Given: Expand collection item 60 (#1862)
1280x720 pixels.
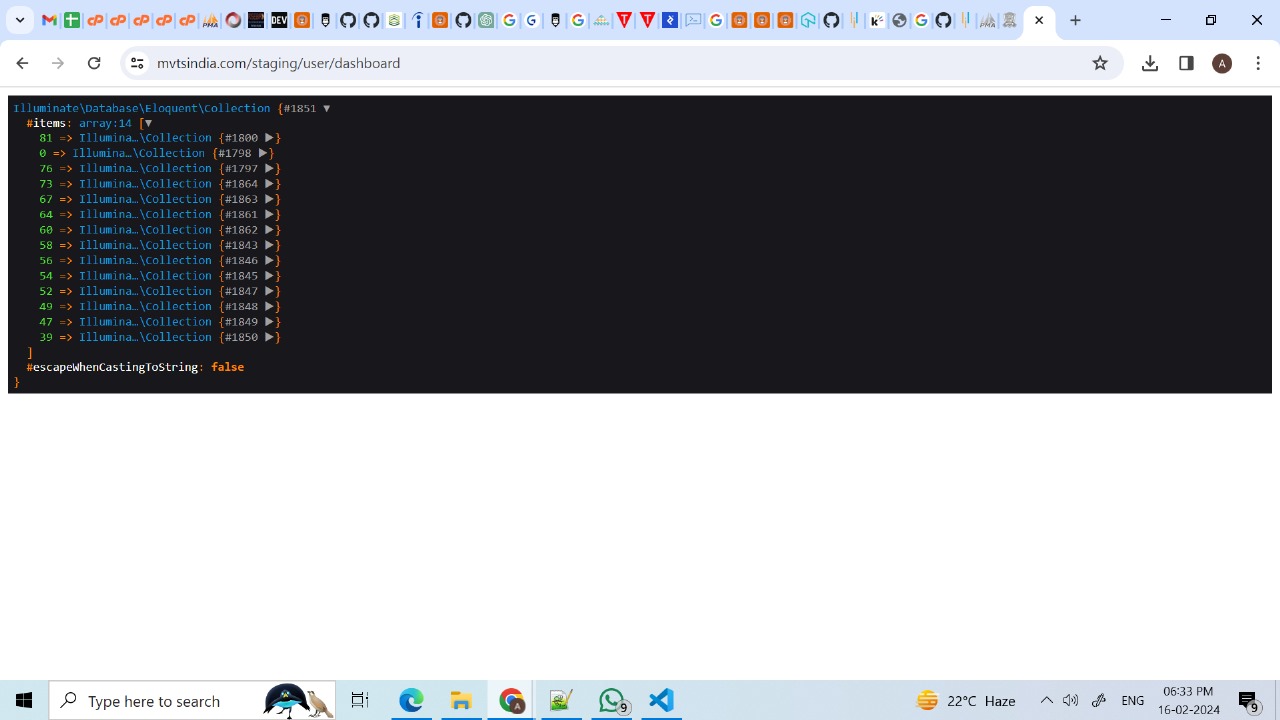Looking at the screenshot, I should 269,230.
